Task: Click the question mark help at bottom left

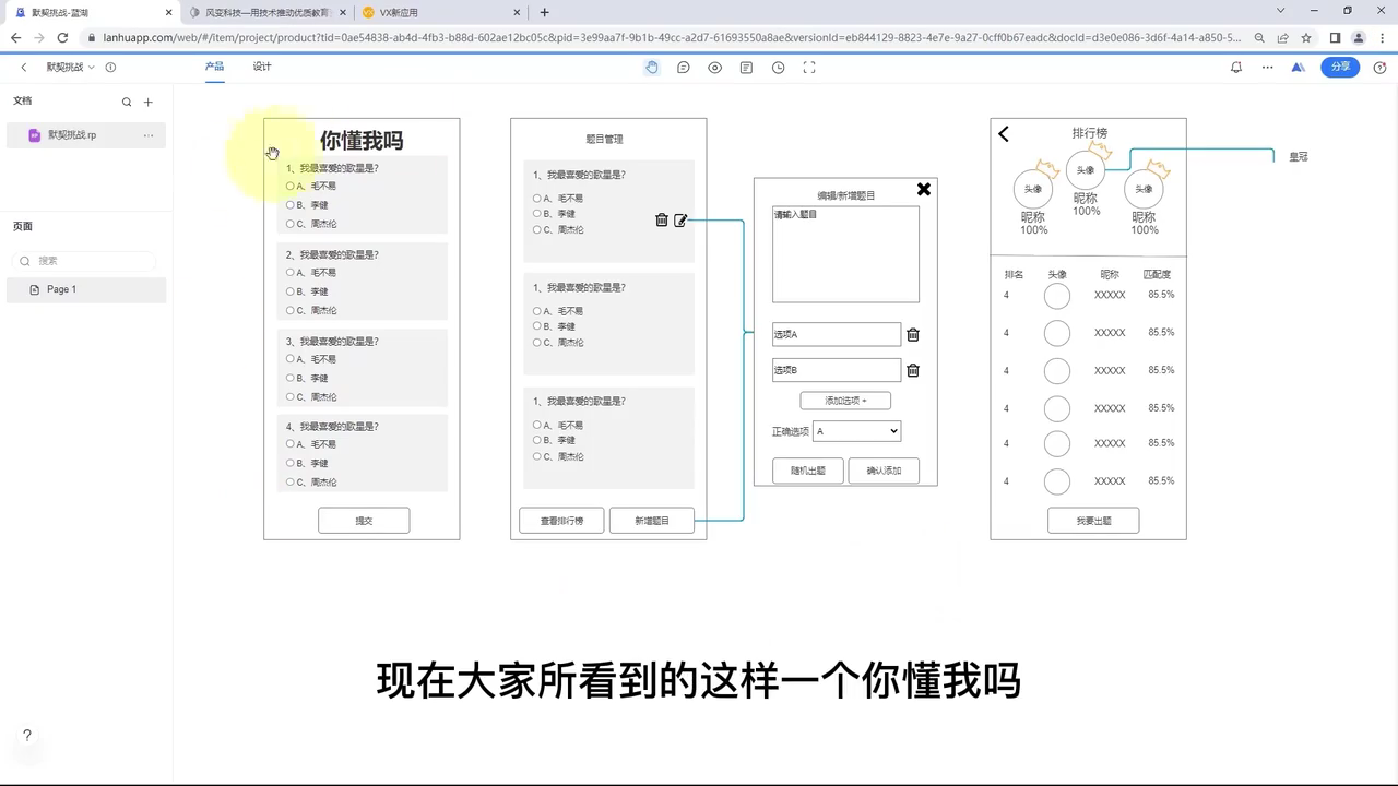Action: point(27,735)
